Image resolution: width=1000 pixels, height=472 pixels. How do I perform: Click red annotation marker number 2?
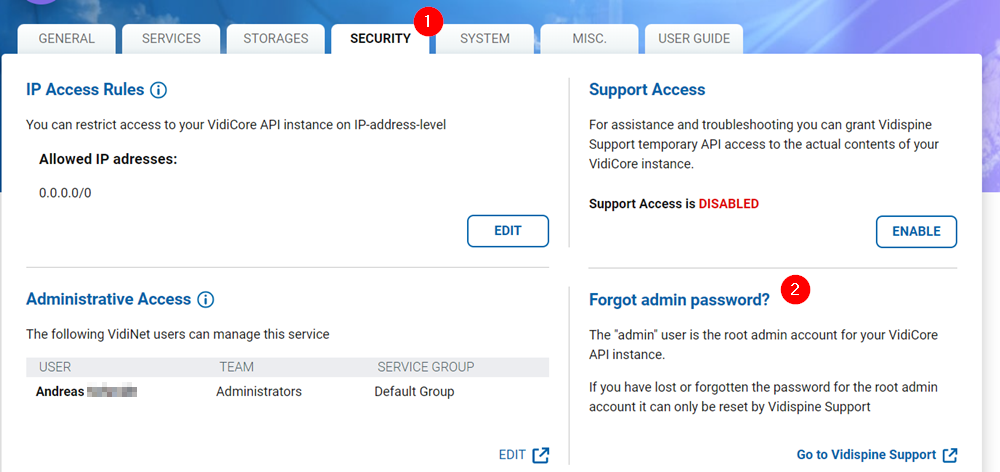tap(795, 290)
